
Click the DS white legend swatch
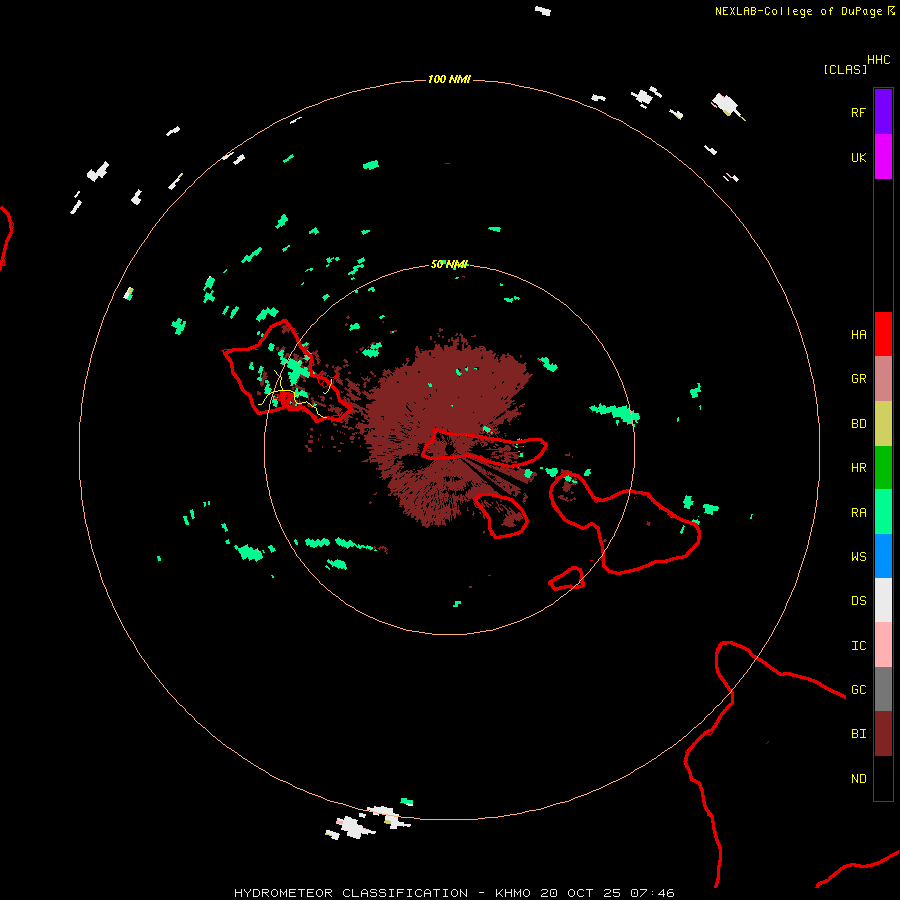click(883, 600)
